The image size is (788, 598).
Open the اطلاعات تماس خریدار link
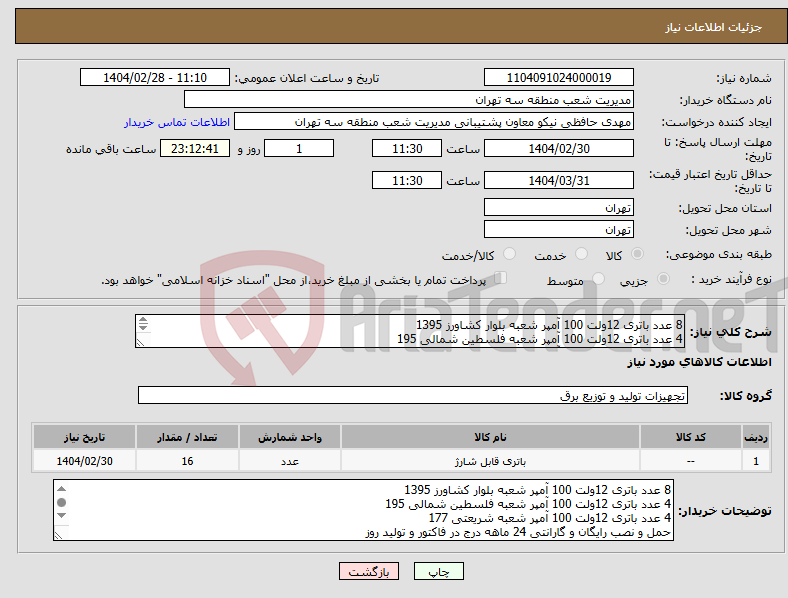(x=177, y=122)
